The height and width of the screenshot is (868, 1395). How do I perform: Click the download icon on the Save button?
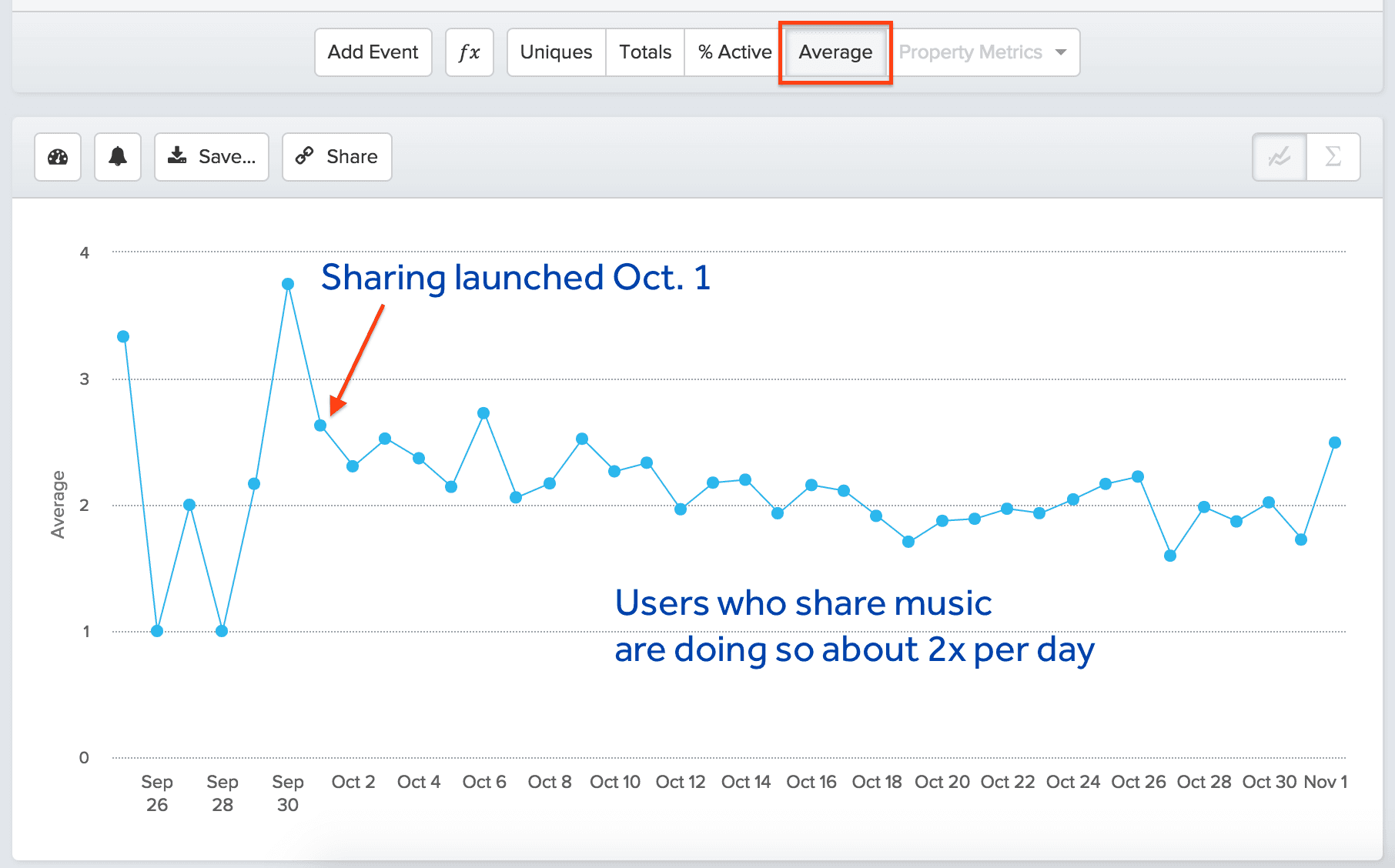[x=178, y=155]
